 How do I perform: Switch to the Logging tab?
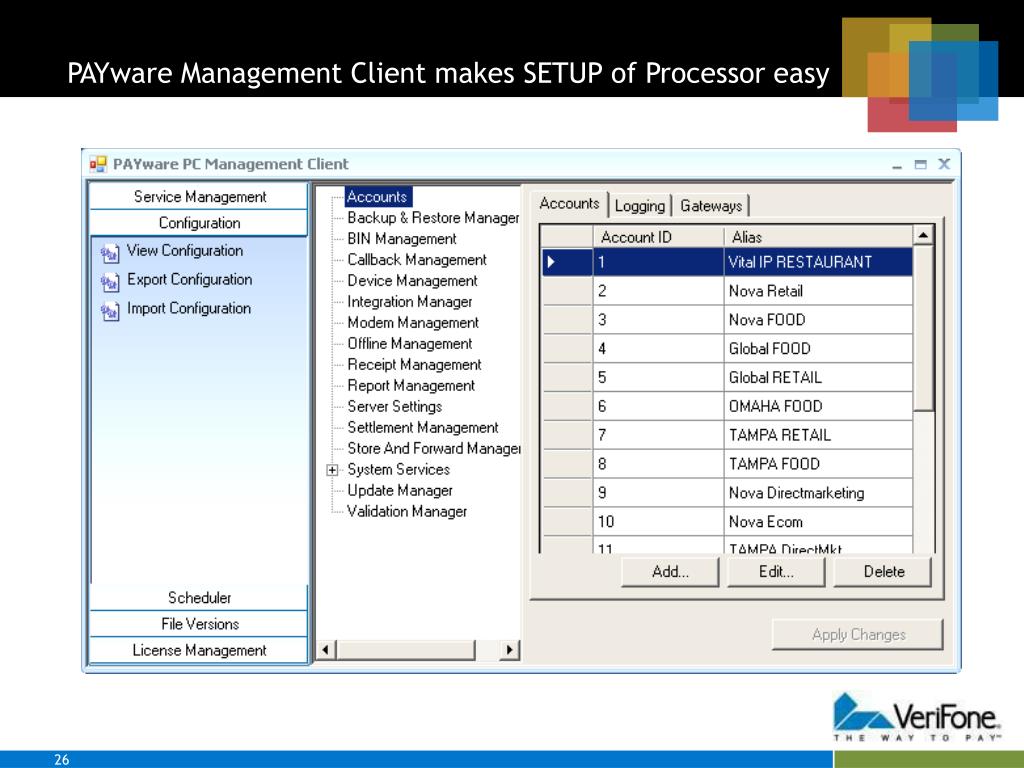pos(639,206)
